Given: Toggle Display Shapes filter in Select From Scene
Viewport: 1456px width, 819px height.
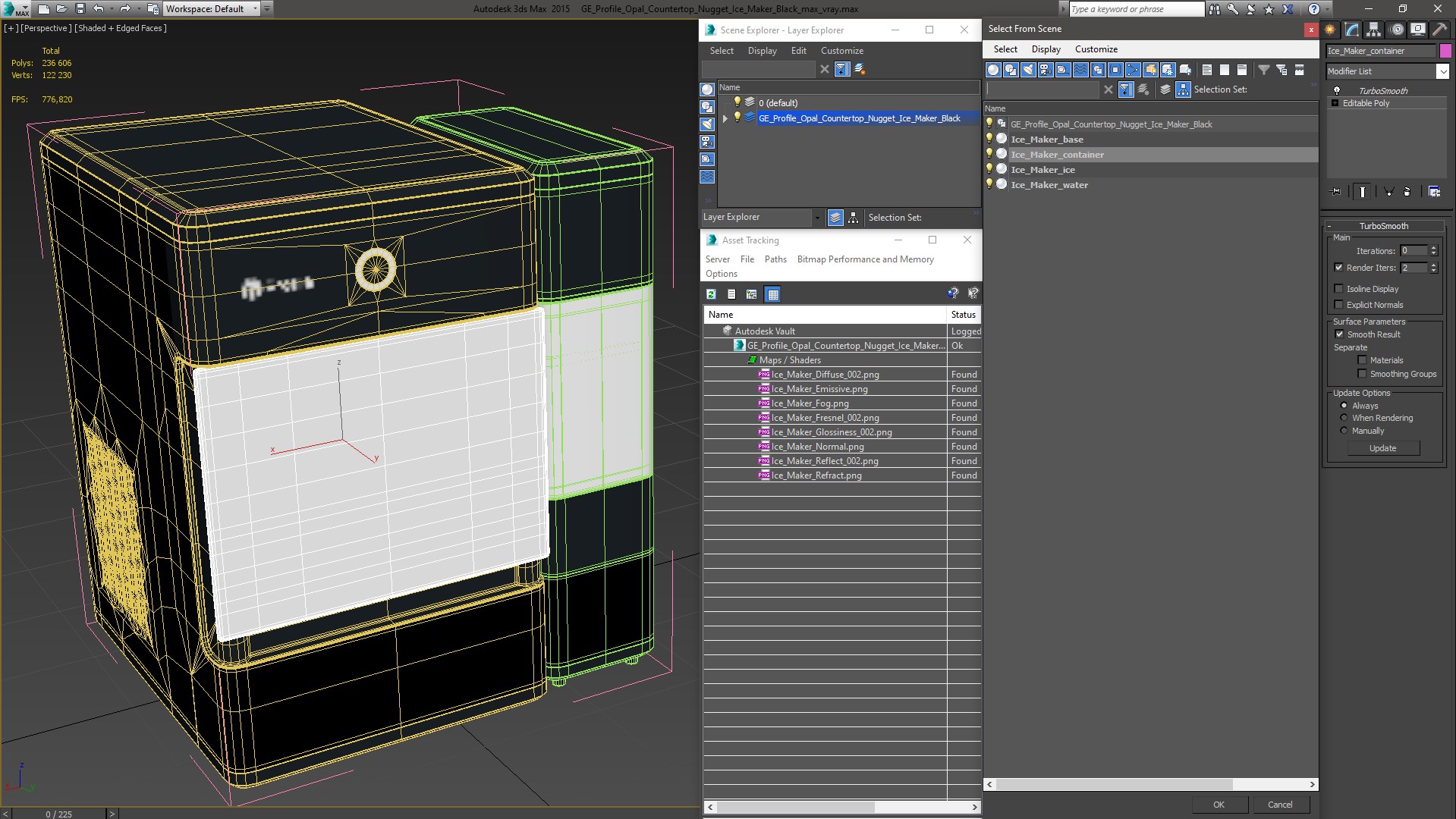Looking at the screenshot, I should pyautogui.click(x=1011, y=70).
